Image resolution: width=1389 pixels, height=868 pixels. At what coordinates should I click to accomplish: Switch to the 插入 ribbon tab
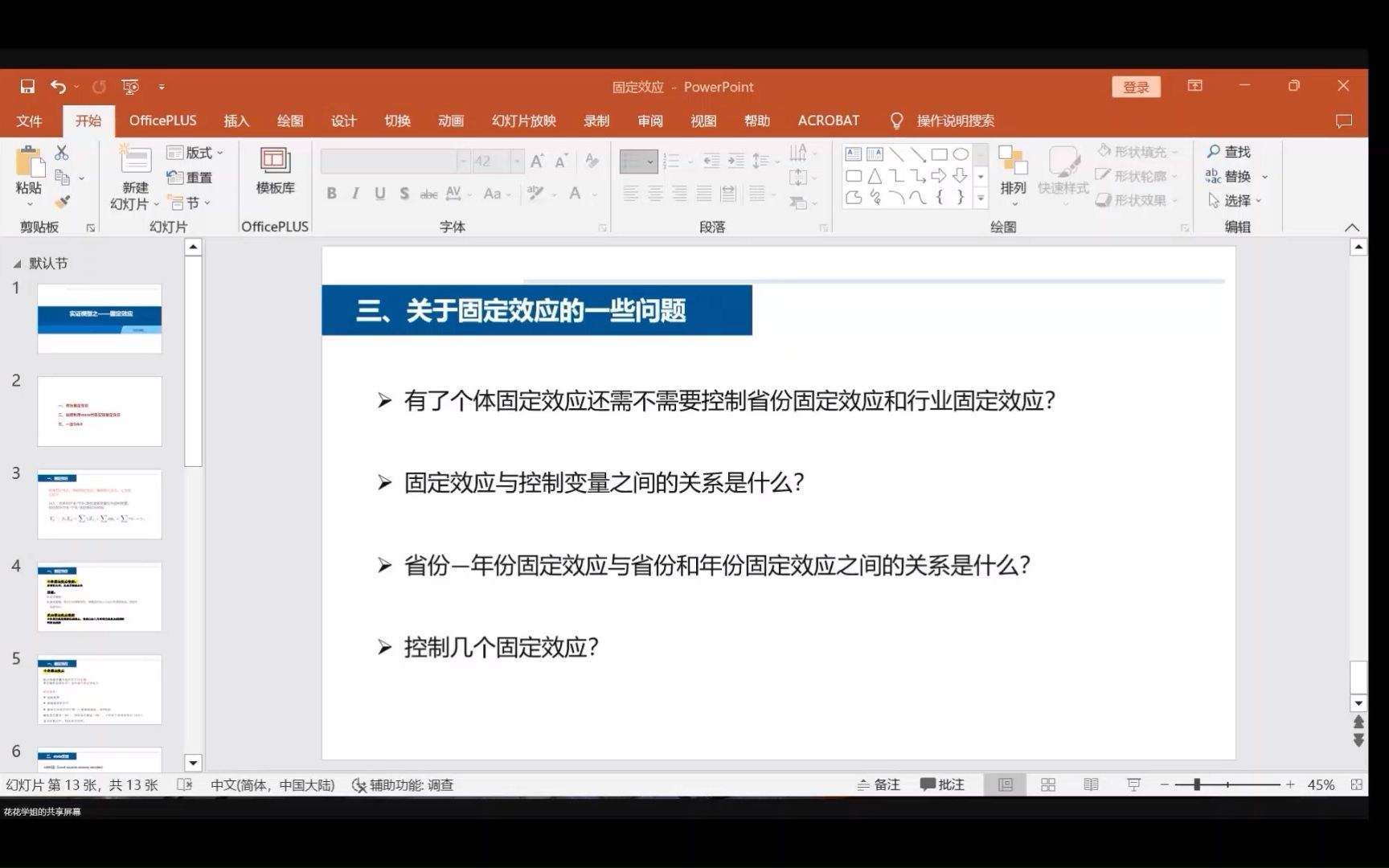tap(235, 120)
